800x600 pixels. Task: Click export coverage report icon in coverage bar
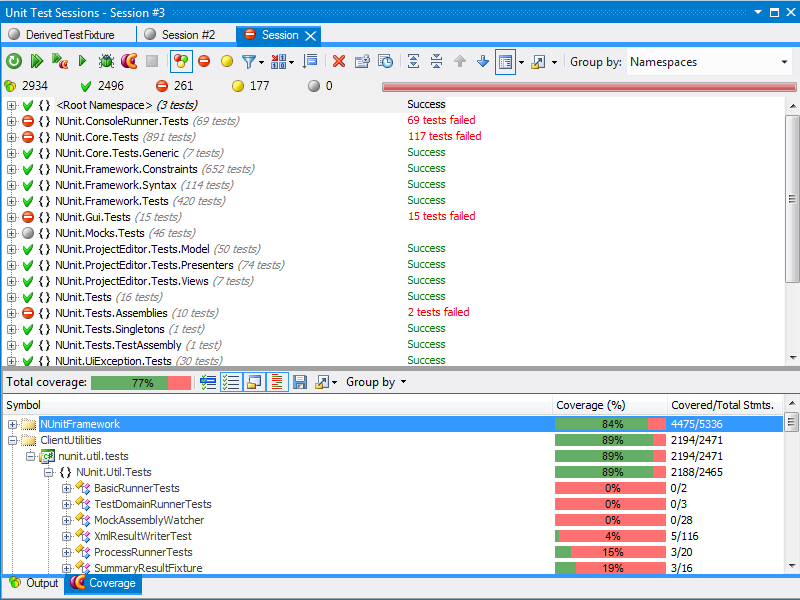[x=322, y=382]
